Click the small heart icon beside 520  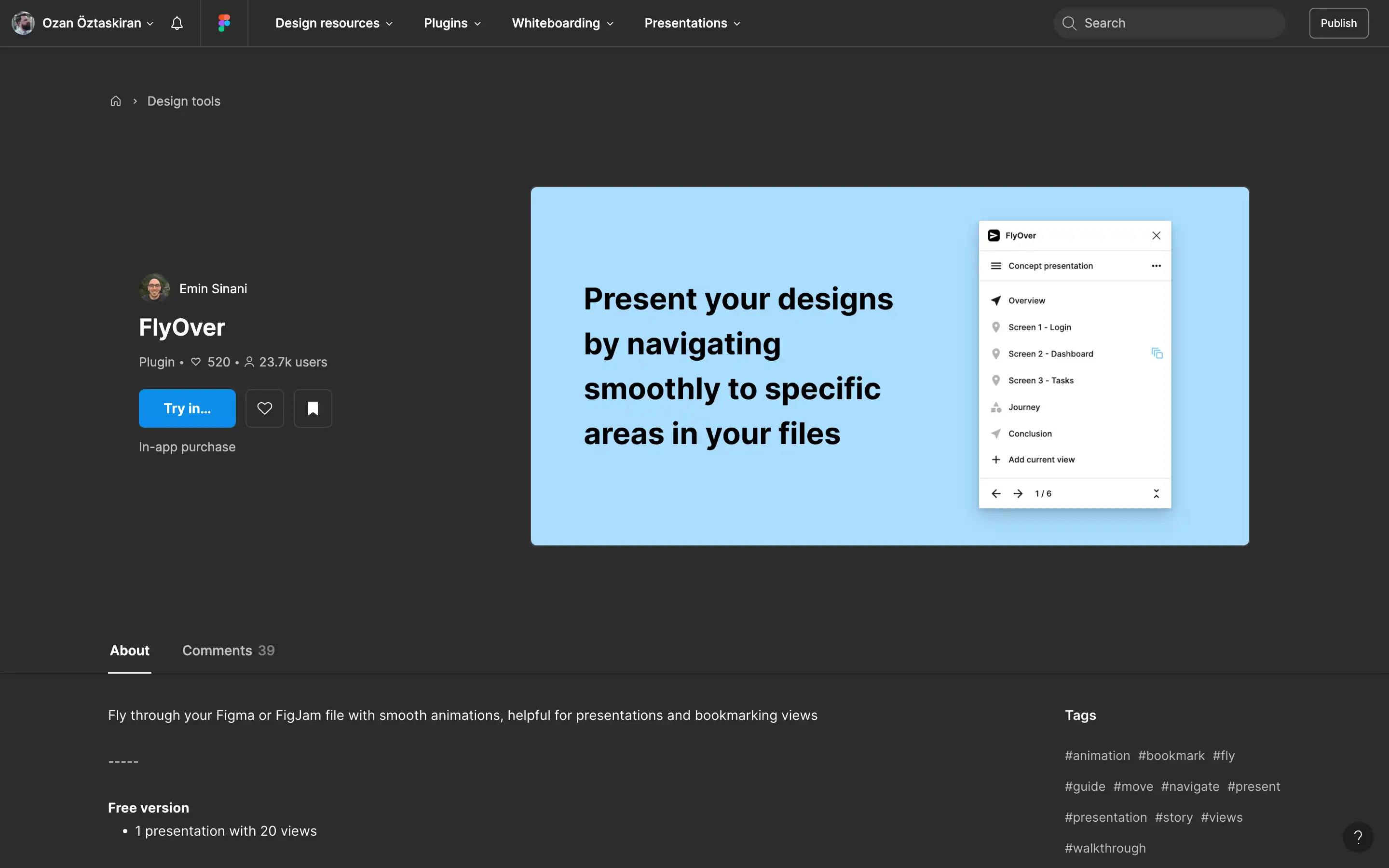click(x=196, y=362)
